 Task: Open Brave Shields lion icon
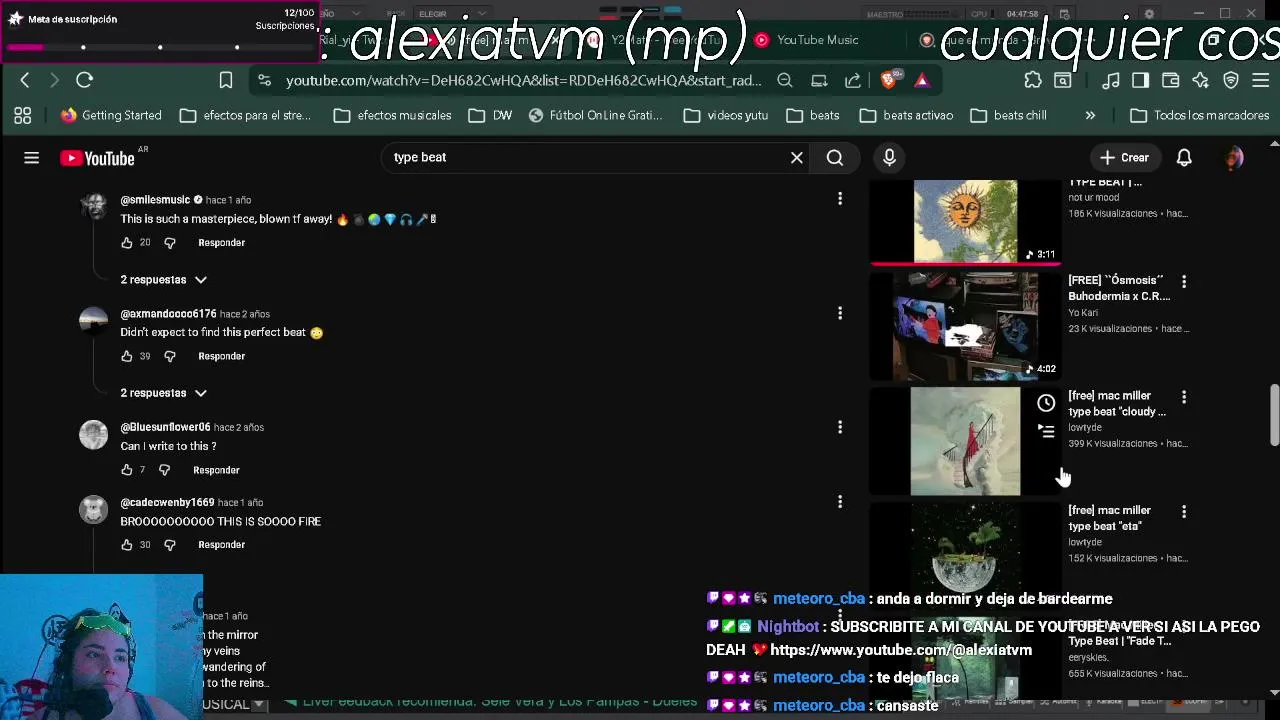[888, 80]
